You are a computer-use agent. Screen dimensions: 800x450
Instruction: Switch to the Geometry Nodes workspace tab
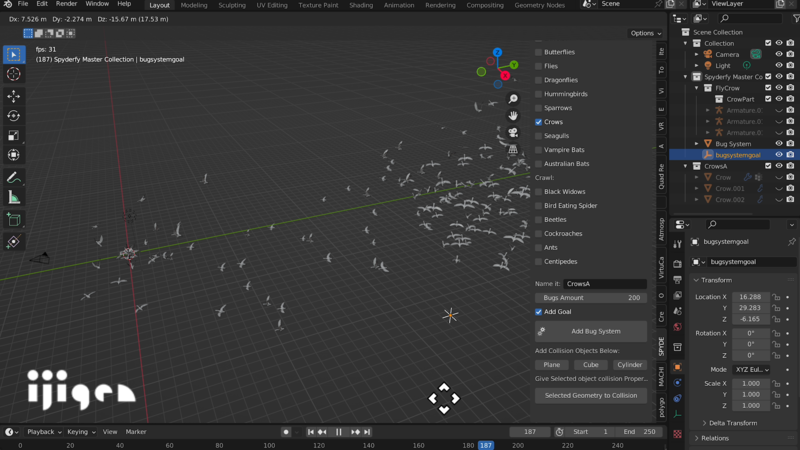tap(539, 5)
